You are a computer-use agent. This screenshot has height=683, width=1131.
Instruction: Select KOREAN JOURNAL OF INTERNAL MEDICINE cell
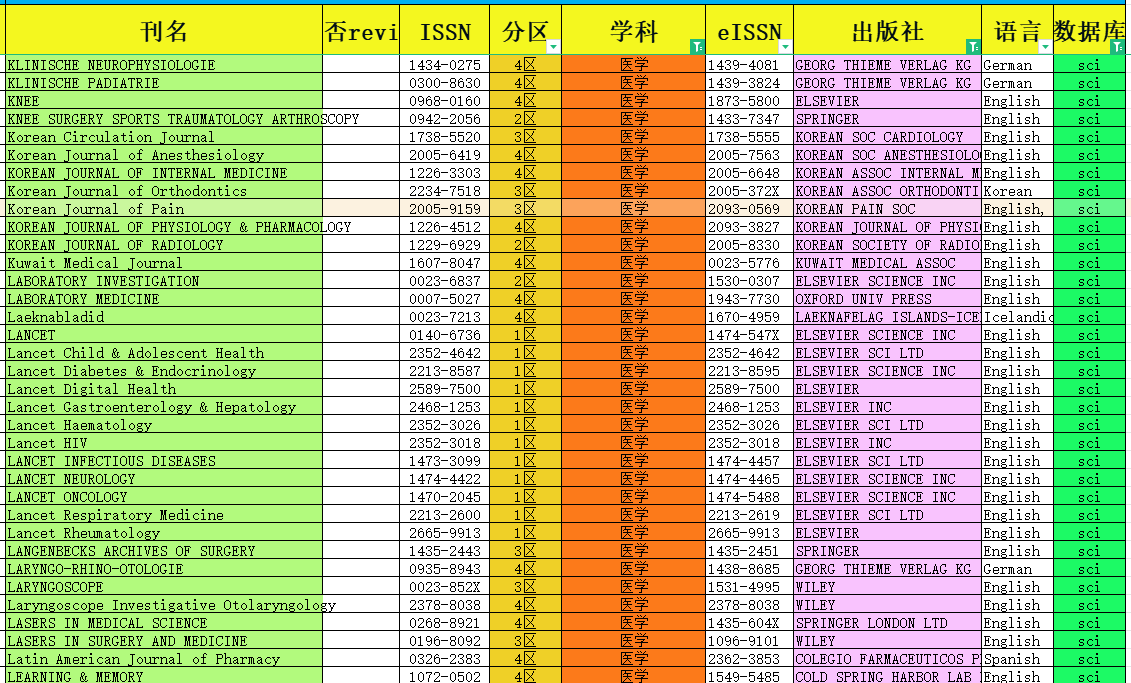click(x=164, y=173)
